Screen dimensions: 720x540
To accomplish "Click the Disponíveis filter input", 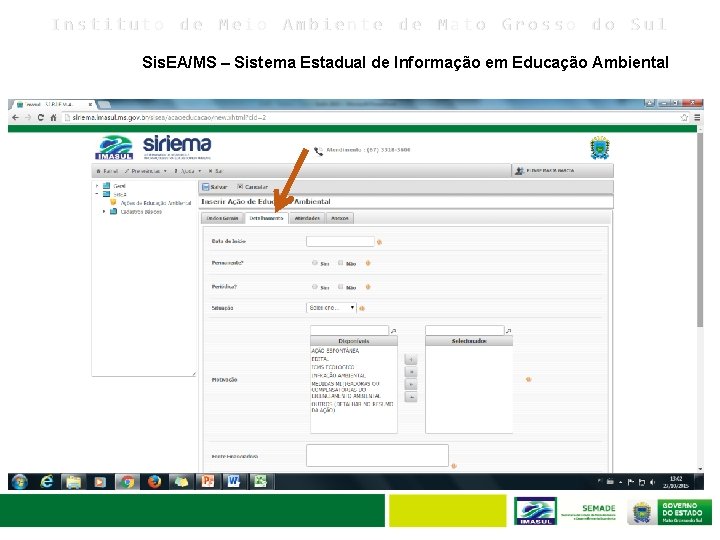I will [x=349, y=330].
